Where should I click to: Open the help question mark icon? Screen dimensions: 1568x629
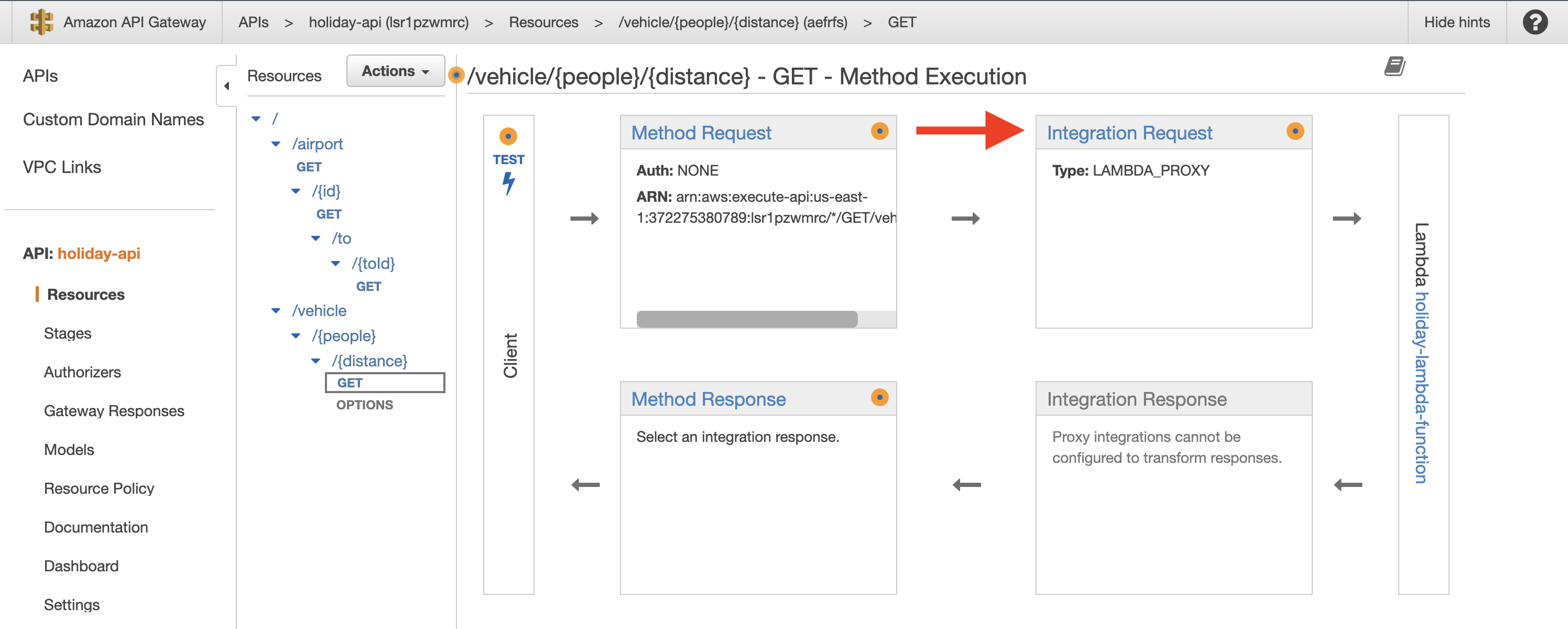pos(1534,22)
